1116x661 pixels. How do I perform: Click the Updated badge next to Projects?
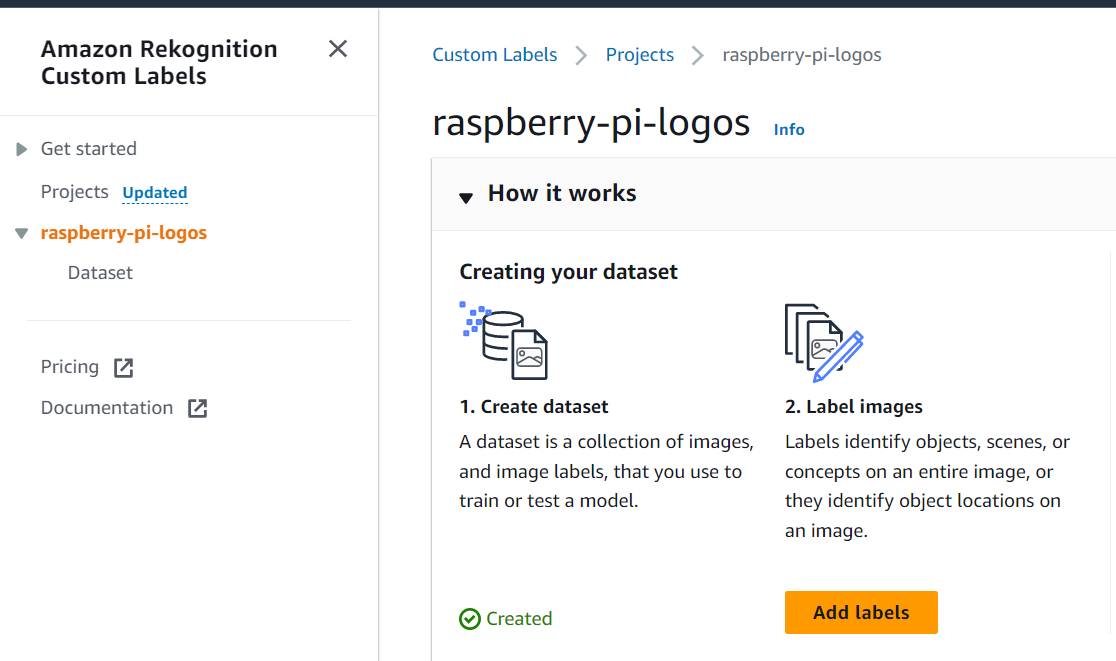click(155, 193)
